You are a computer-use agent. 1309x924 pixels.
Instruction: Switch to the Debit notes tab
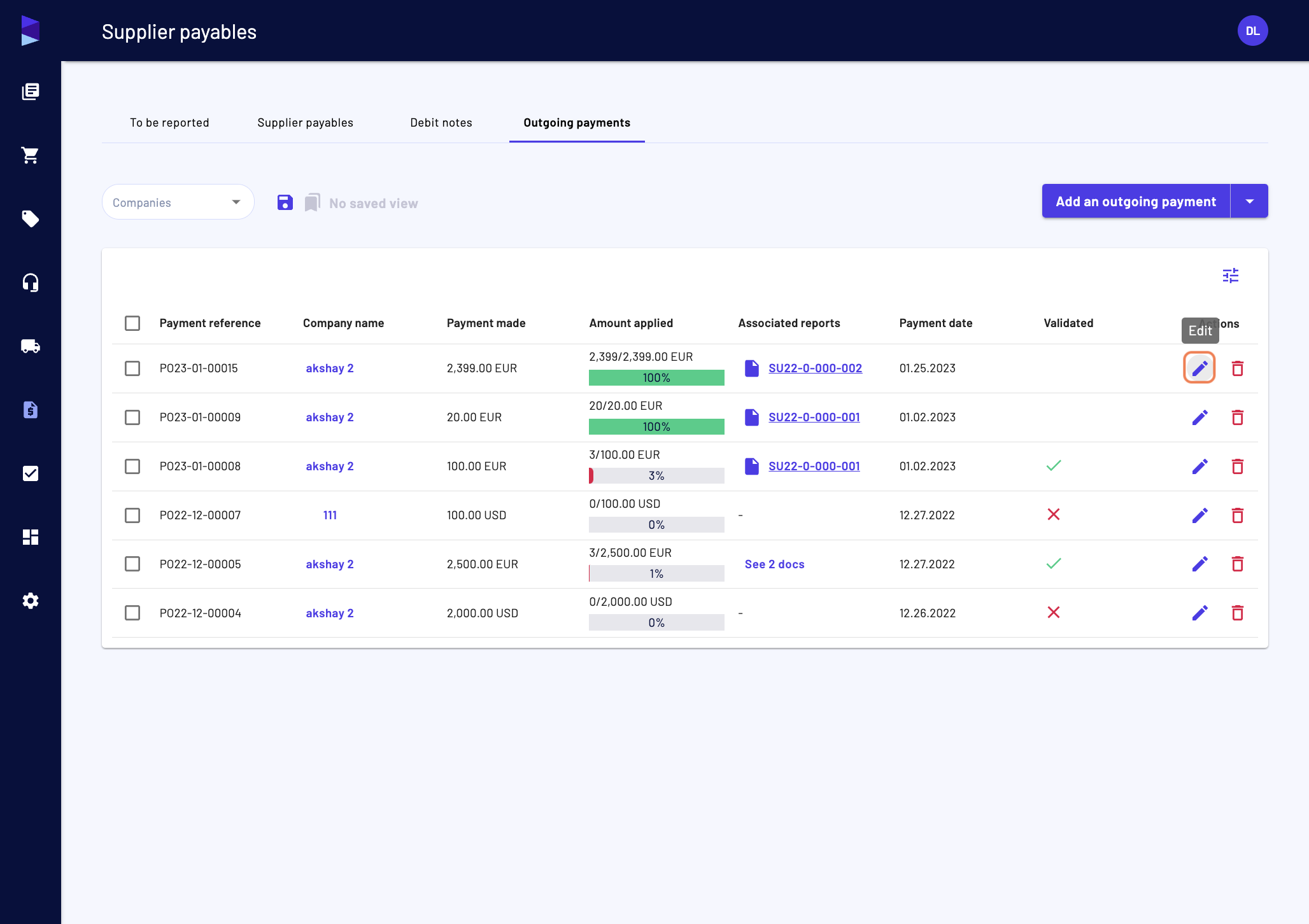(x=441, y=123)
